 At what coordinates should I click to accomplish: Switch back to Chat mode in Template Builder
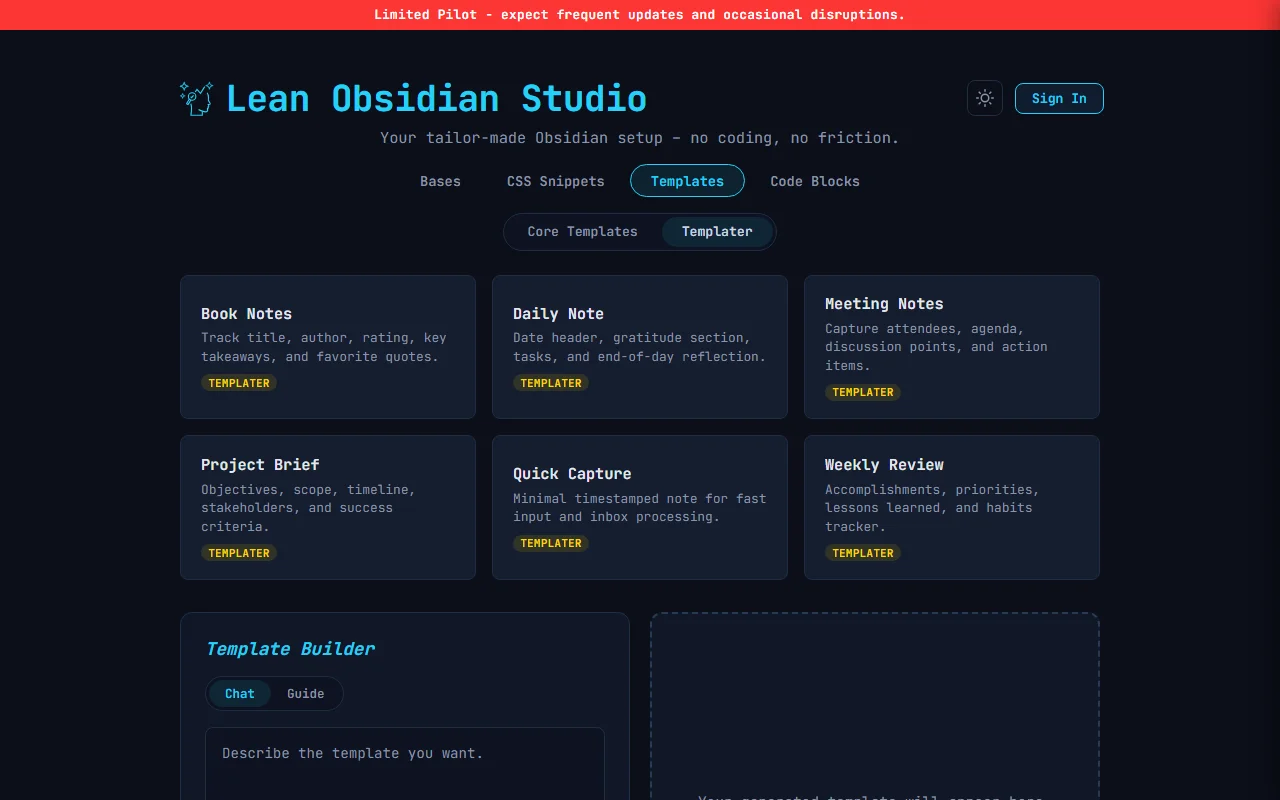point(240,693)
